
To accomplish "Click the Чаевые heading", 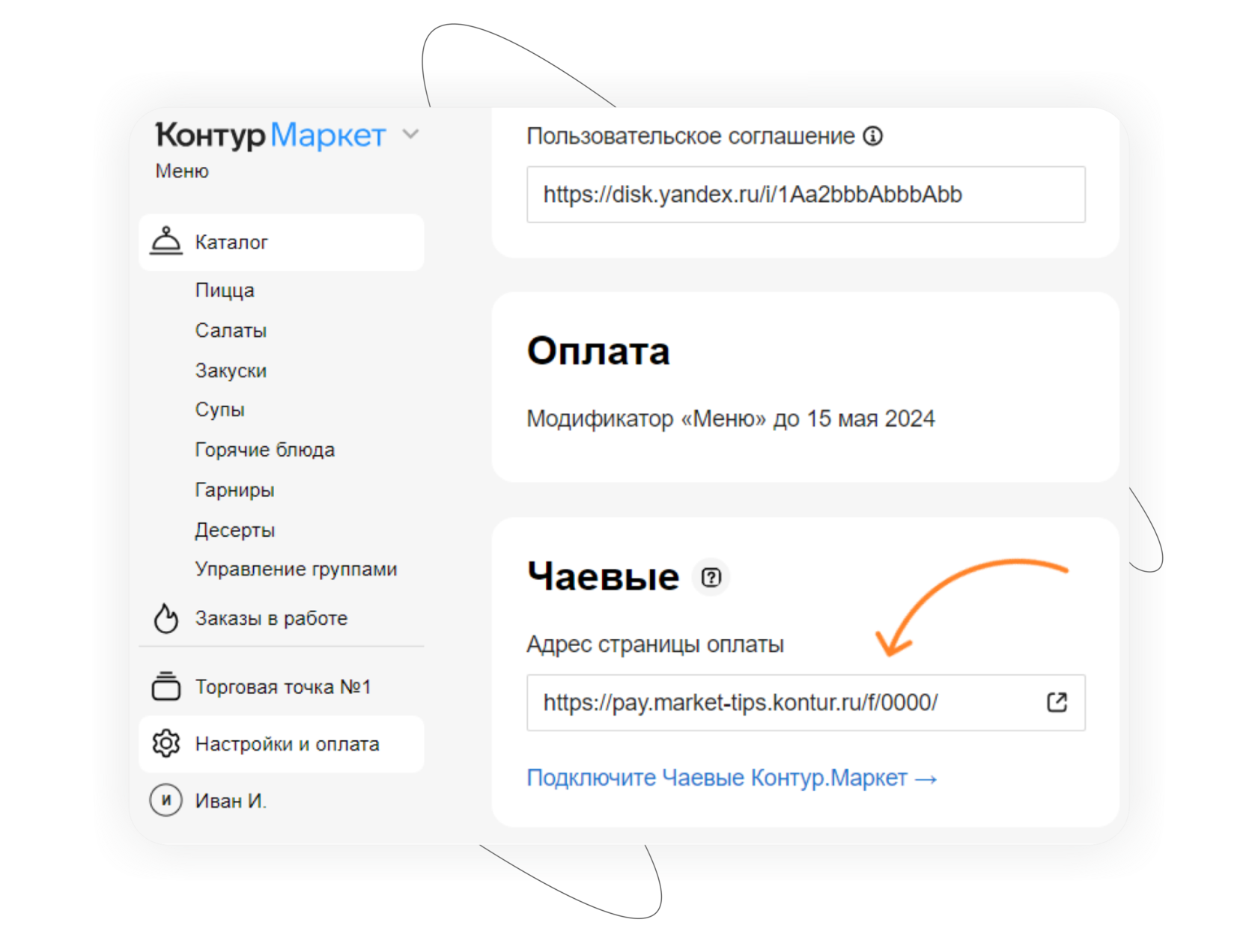I will tap(603, 576).
